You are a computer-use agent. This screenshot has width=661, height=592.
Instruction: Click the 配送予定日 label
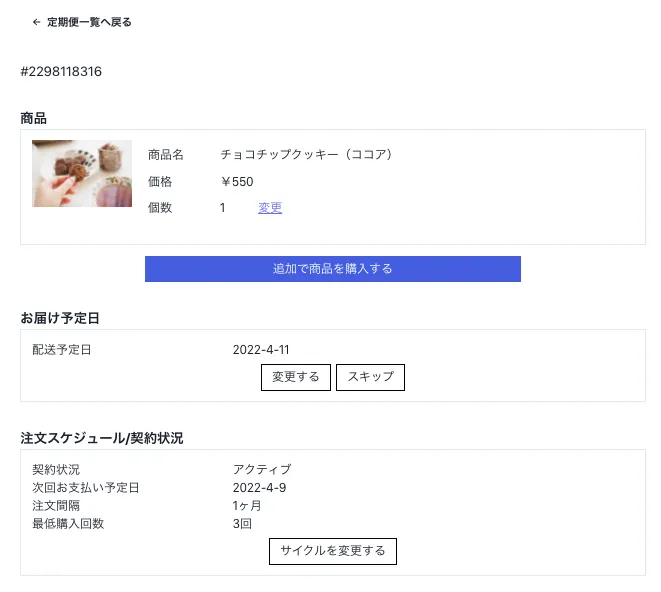click(x=62, y=350)
